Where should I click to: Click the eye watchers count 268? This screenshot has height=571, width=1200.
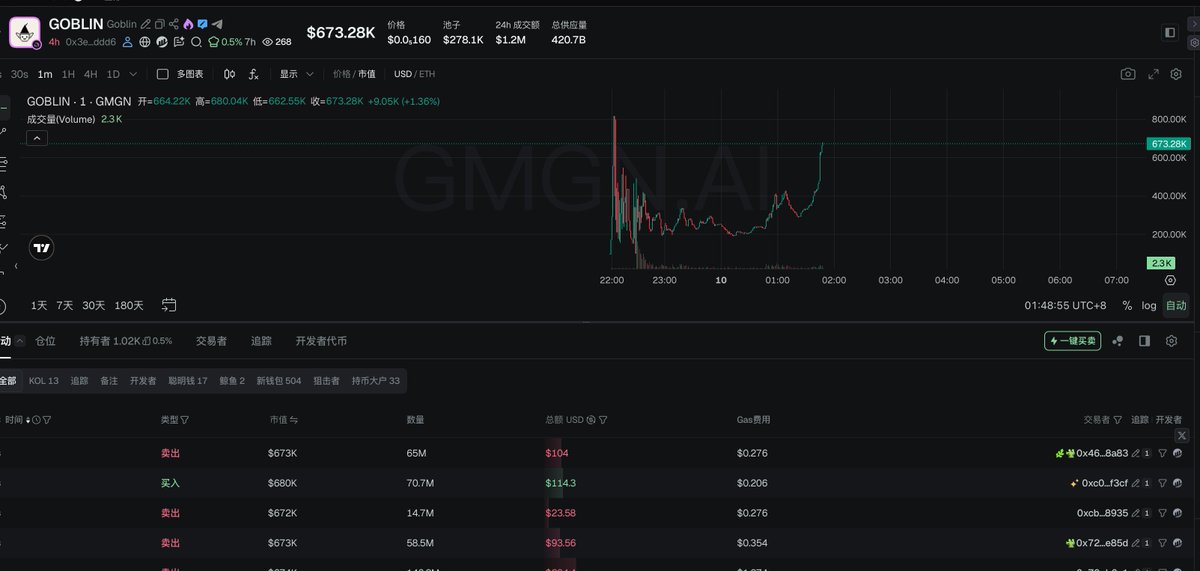(x=276, y=42)
